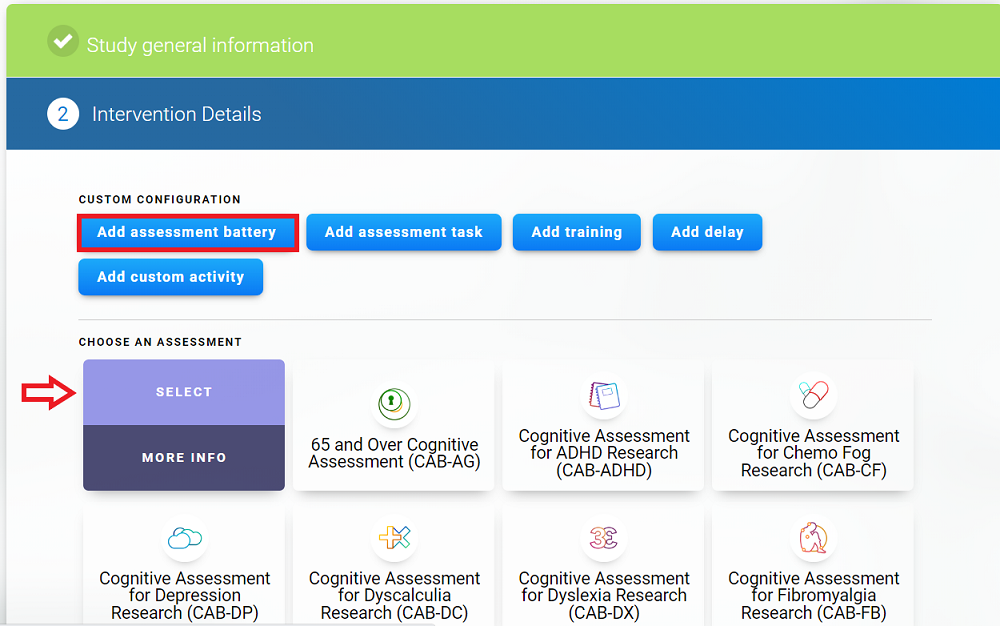Select the Cognitive Assessment for ADHD Research title
The width and height of the screenshot is (1000, 626).
pos(604,453)
